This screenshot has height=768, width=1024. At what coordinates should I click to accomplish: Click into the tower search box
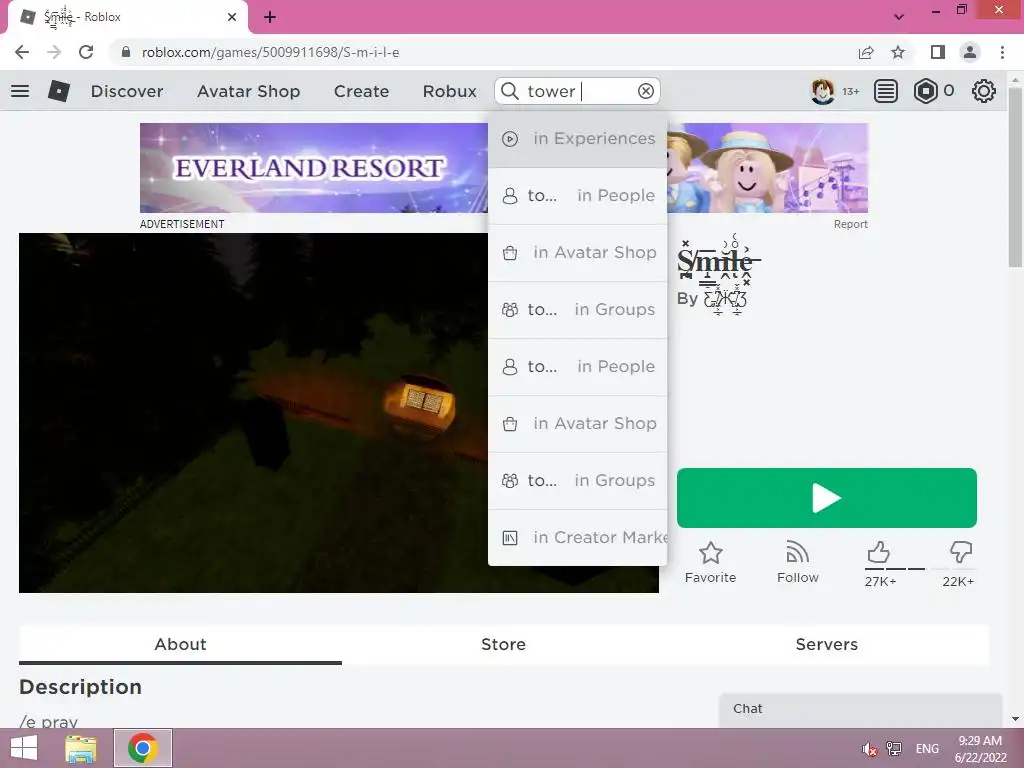(x=578, y=91)
